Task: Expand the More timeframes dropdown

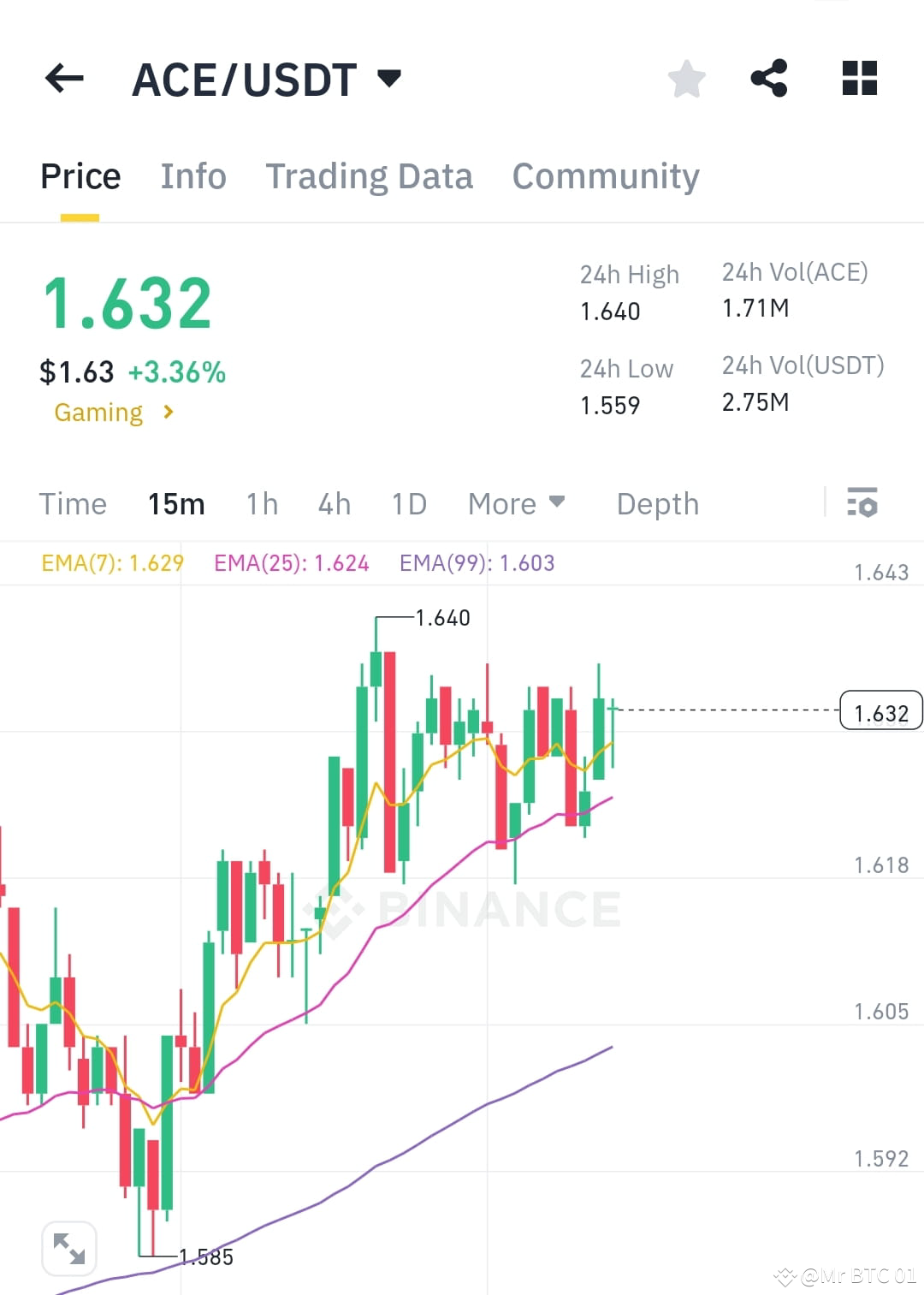Action: (x=515, y=504)
